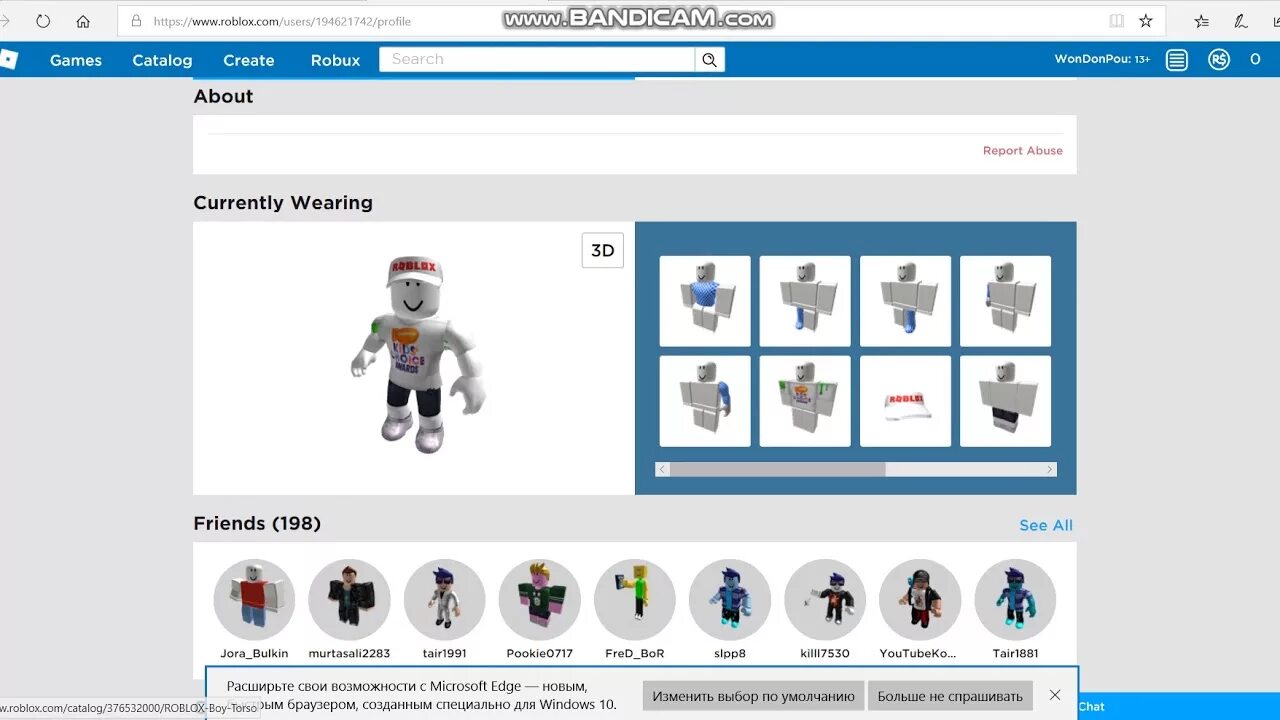Open the Edge favorites hub icon
This screenshot has height=720, width=1280.
(x=1201, y=21)
